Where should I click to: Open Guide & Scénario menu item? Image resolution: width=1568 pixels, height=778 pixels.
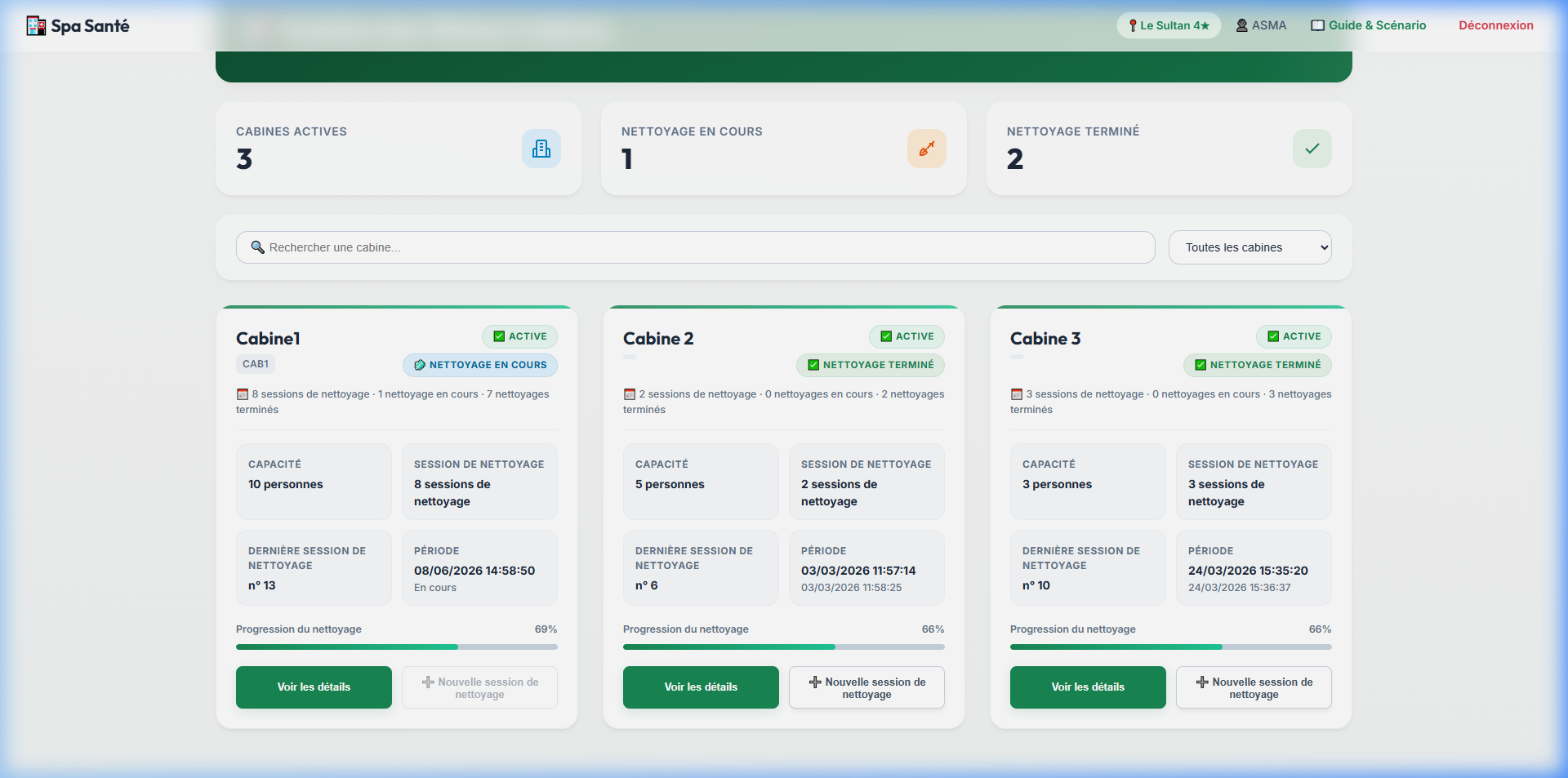[x=1369, y=25]
